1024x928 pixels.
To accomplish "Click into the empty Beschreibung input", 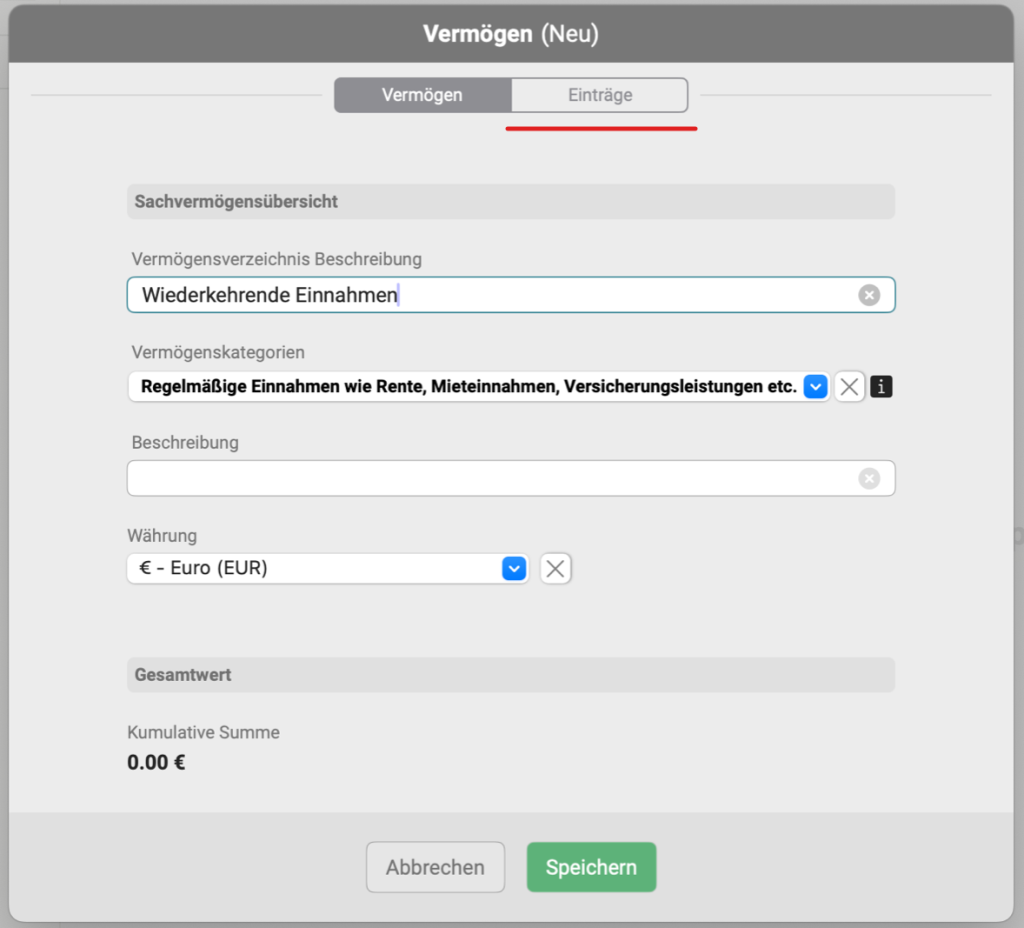I will (x=490, y=479).
